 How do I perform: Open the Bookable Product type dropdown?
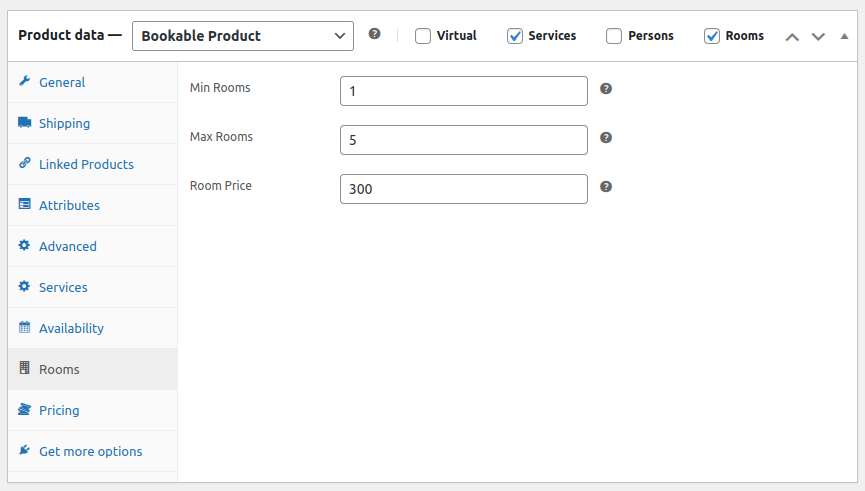pyautogui.click(x=243, y=36)
